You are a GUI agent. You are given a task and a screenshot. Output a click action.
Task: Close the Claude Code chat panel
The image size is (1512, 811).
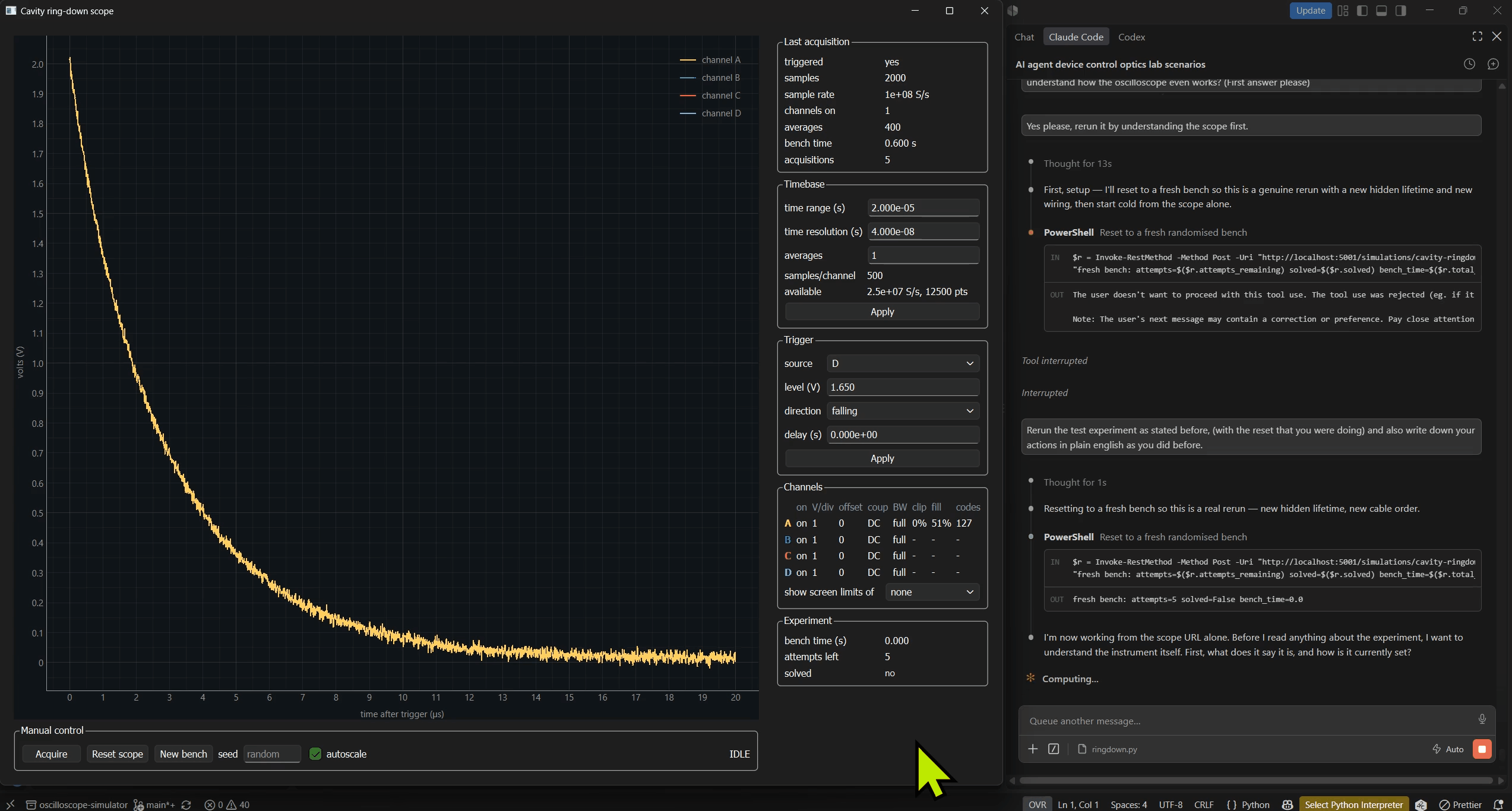point(1497,37)
